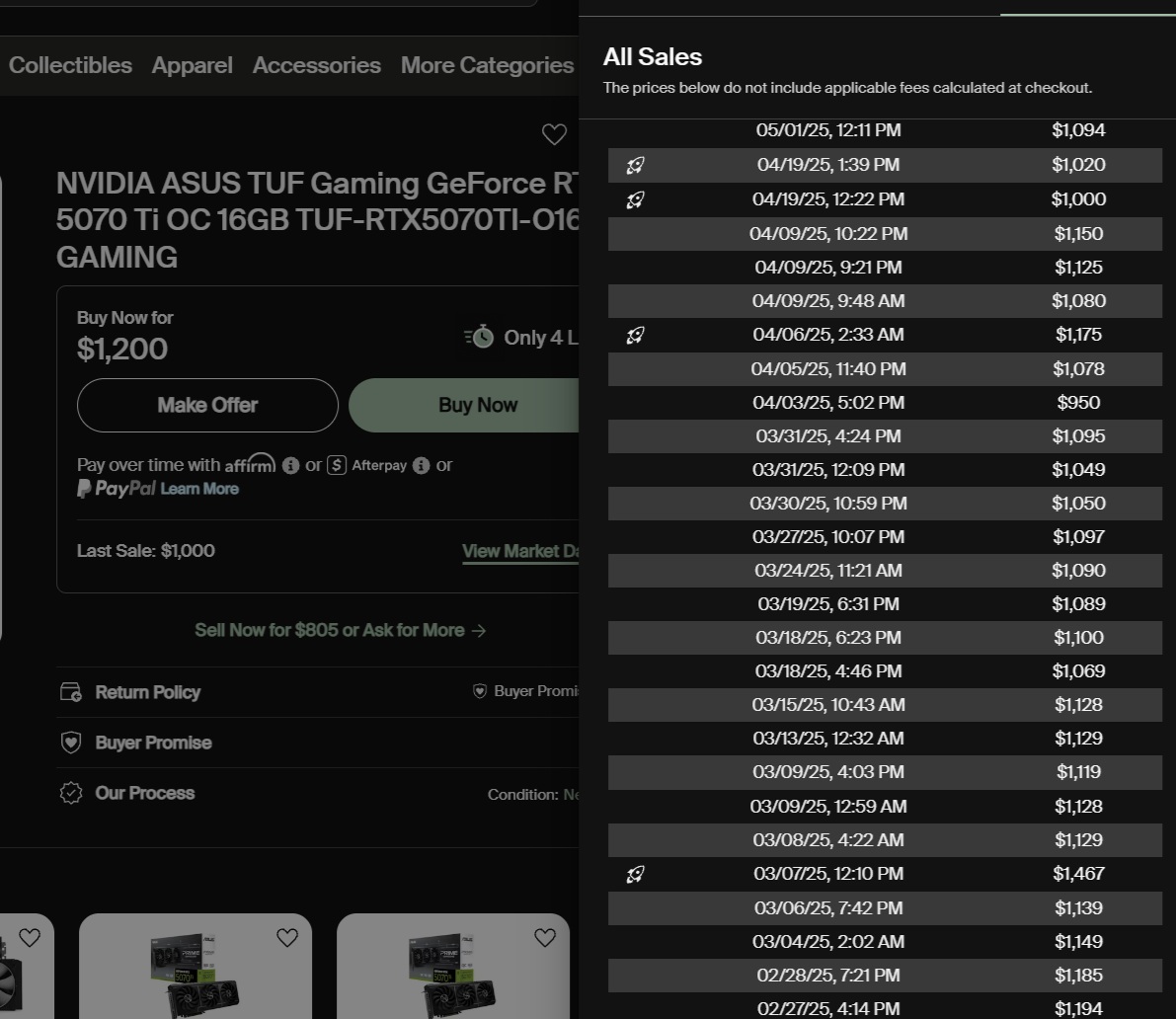Click the Buy Now button
This screenshot has height=1019, width=1176.
[x=465, y=405]
